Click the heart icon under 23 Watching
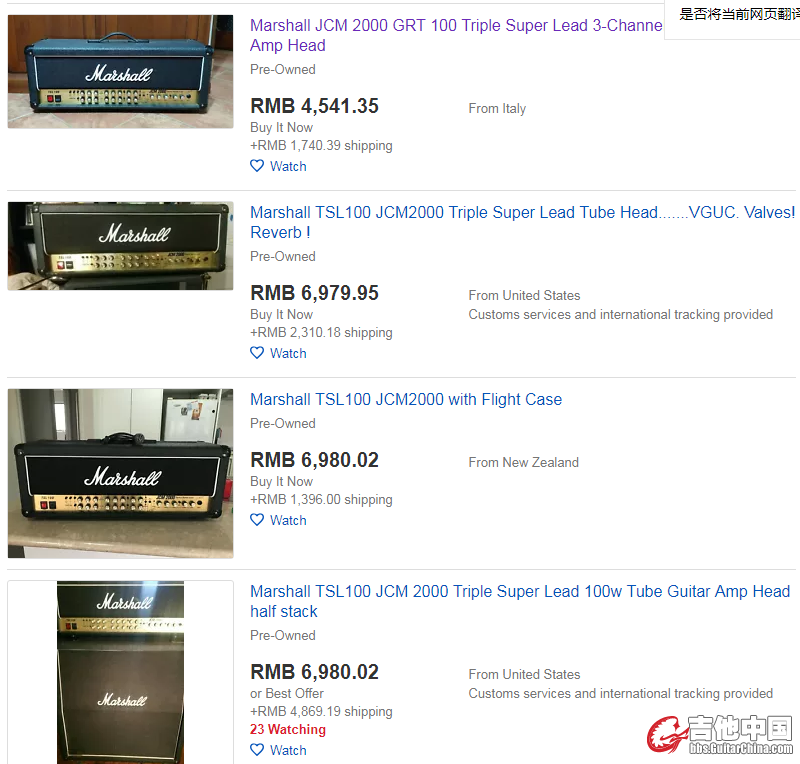 257,750
